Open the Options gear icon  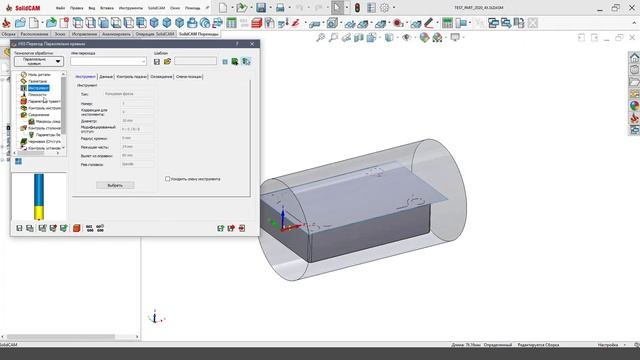384,7
